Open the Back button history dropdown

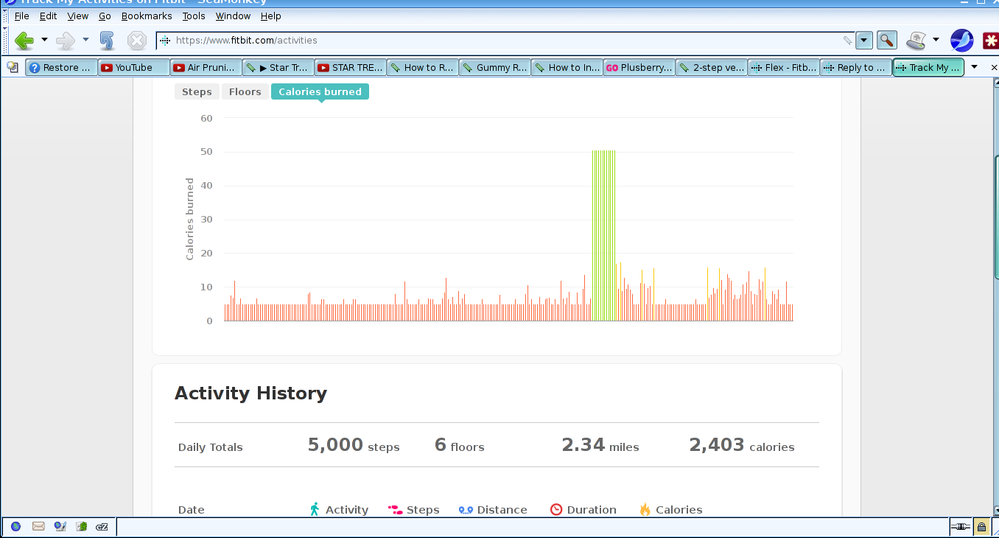click(x=45, y=40)
